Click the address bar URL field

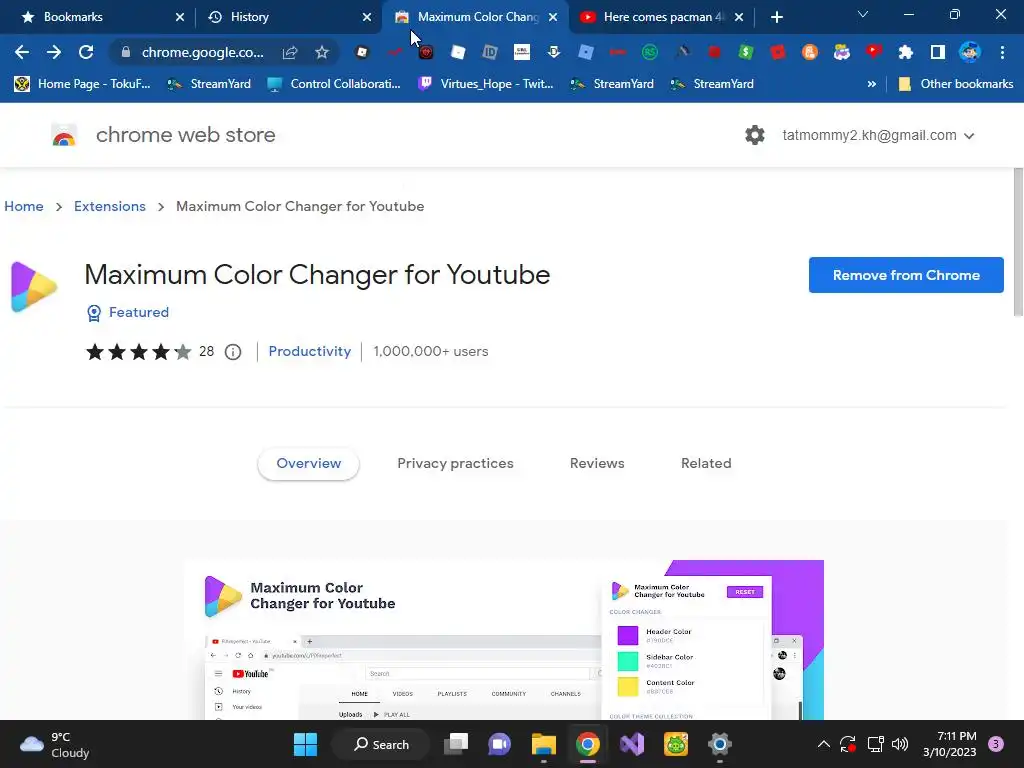(x=202, y=52)
